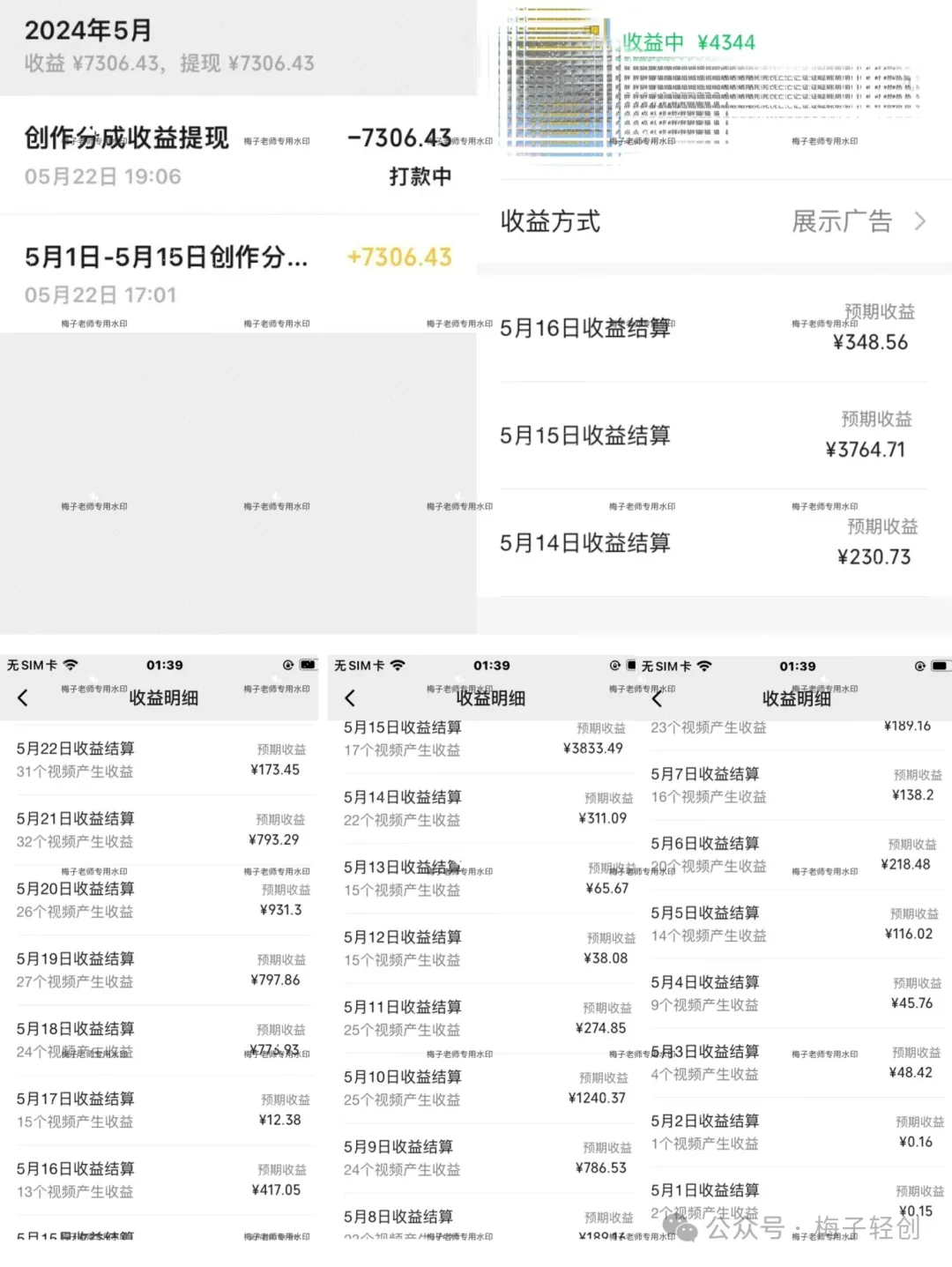Screen dimensions: 952x1267
Task: Tap Wi-Fi icon in the leftmost status bar
Action: pyautogui.click(x=71, y=665)
